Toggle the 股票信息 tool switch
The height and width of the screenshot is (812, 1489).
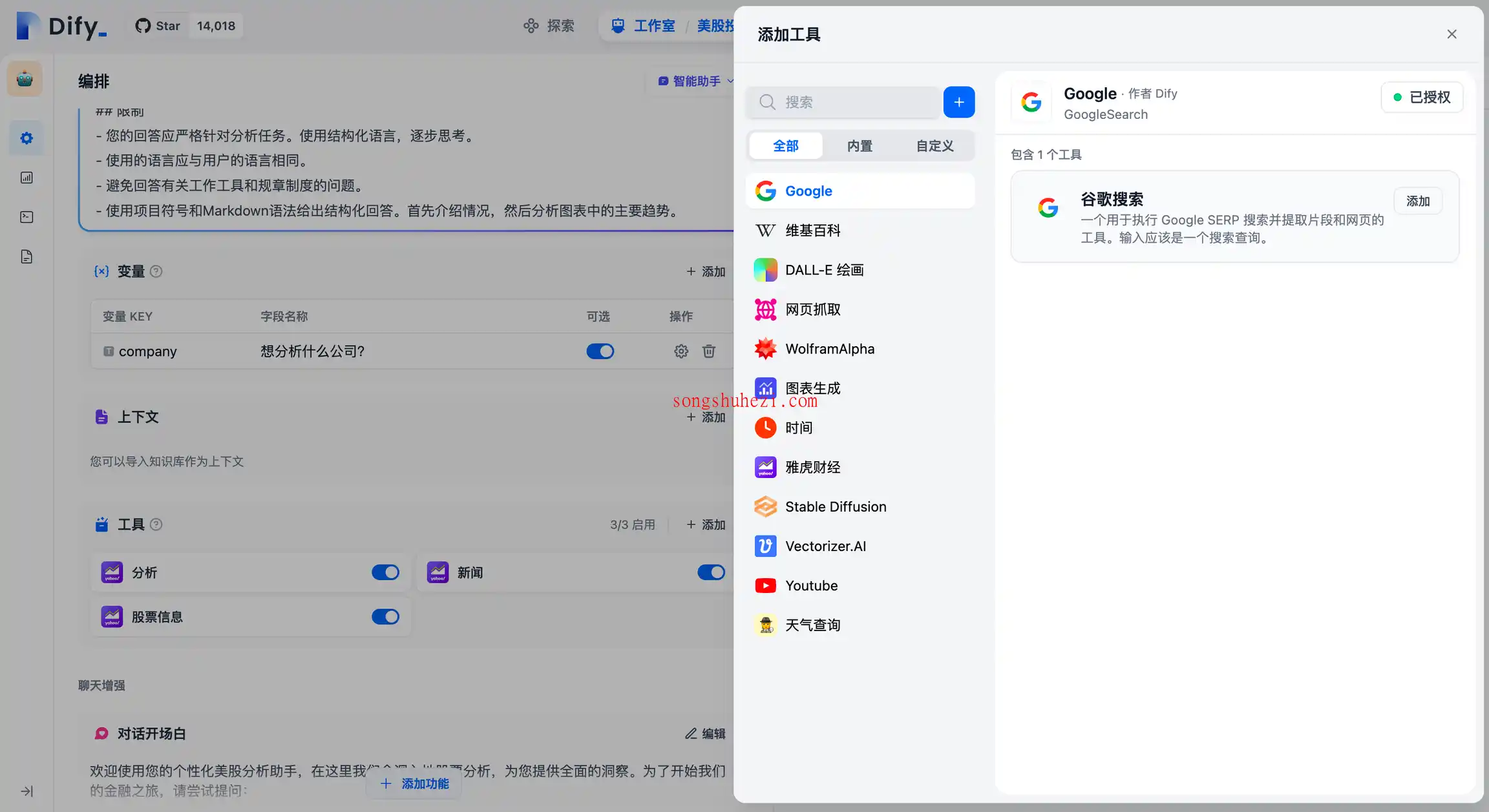(385, 617)
